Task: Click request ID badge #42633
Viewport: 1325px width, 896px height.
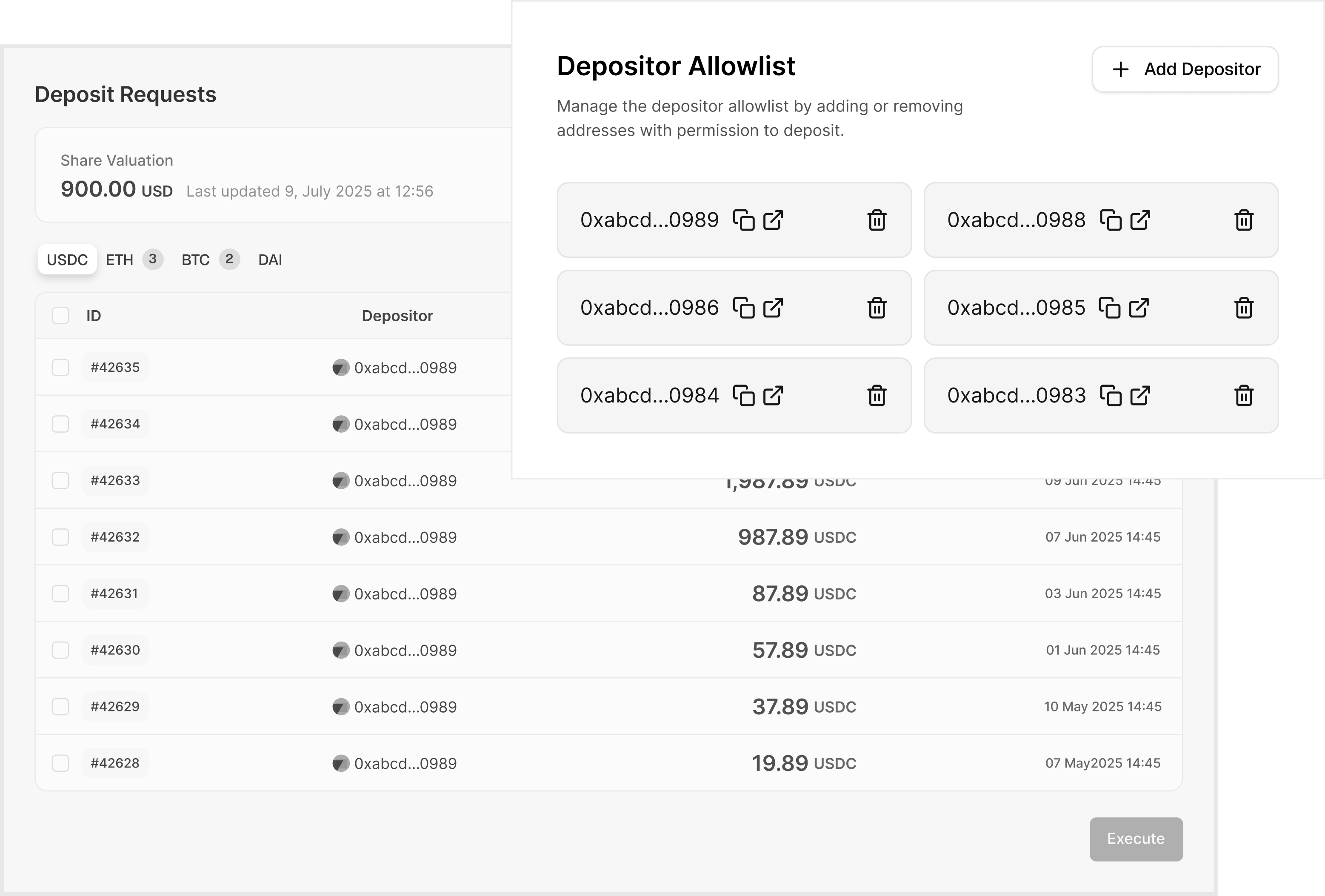Action: (x=115, y=480)
